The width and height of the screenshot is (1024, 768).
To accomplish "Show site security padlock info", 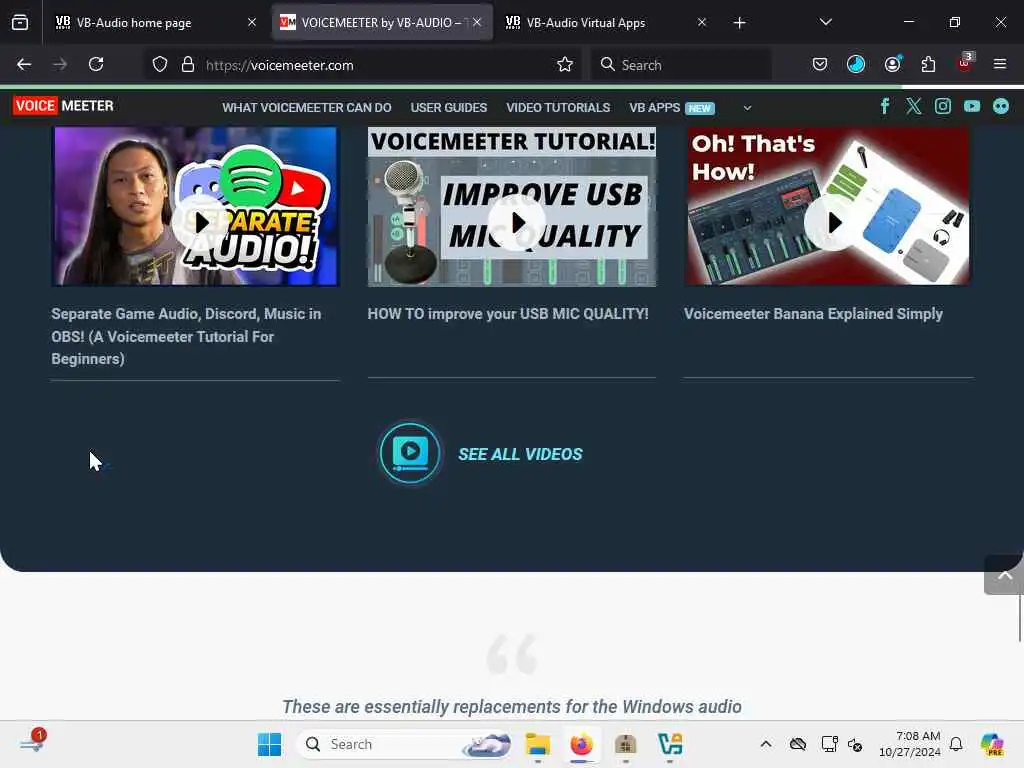I will (x=187, y=64).
